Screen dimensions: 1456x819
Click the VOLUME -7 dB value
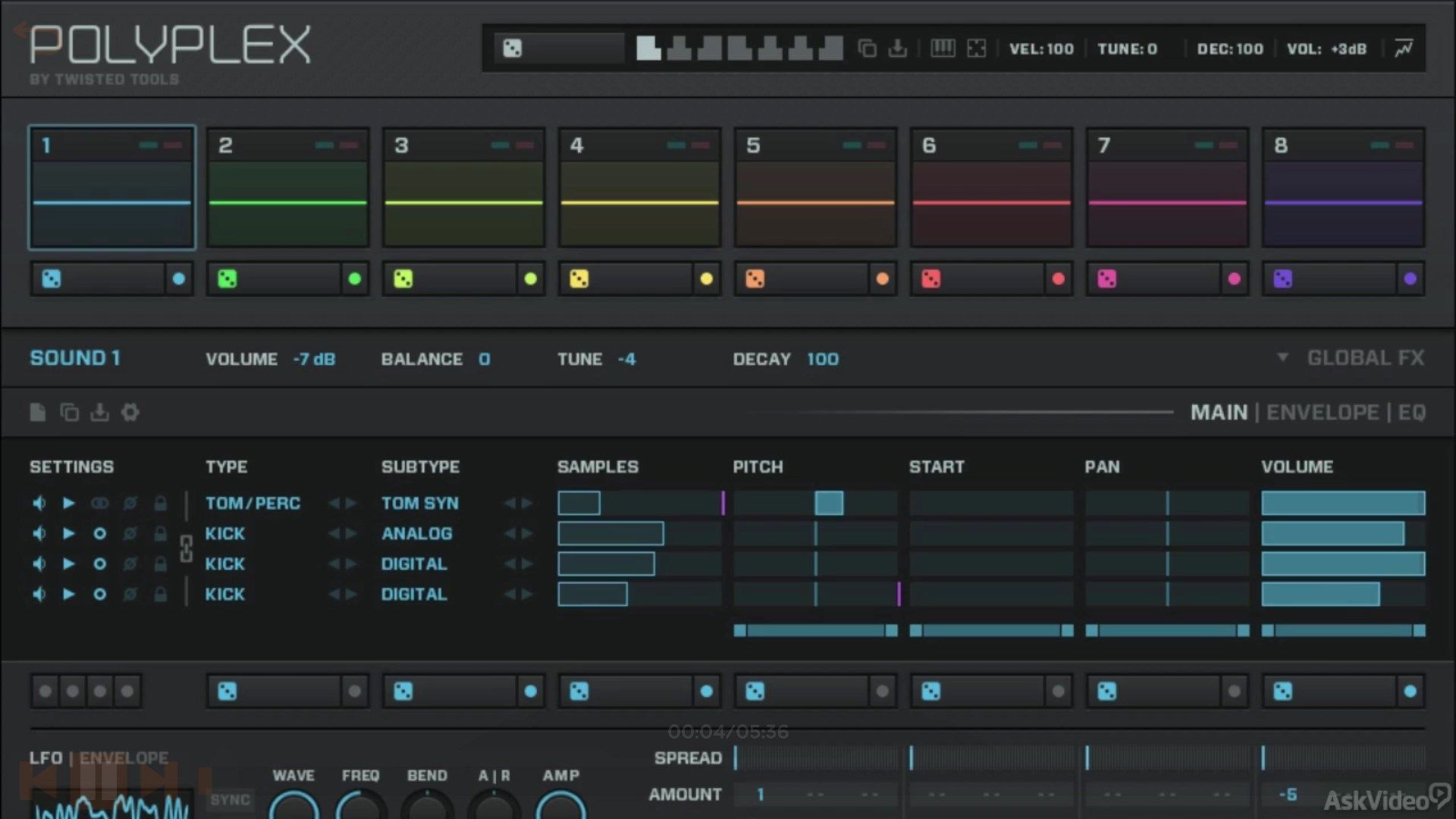314,359
